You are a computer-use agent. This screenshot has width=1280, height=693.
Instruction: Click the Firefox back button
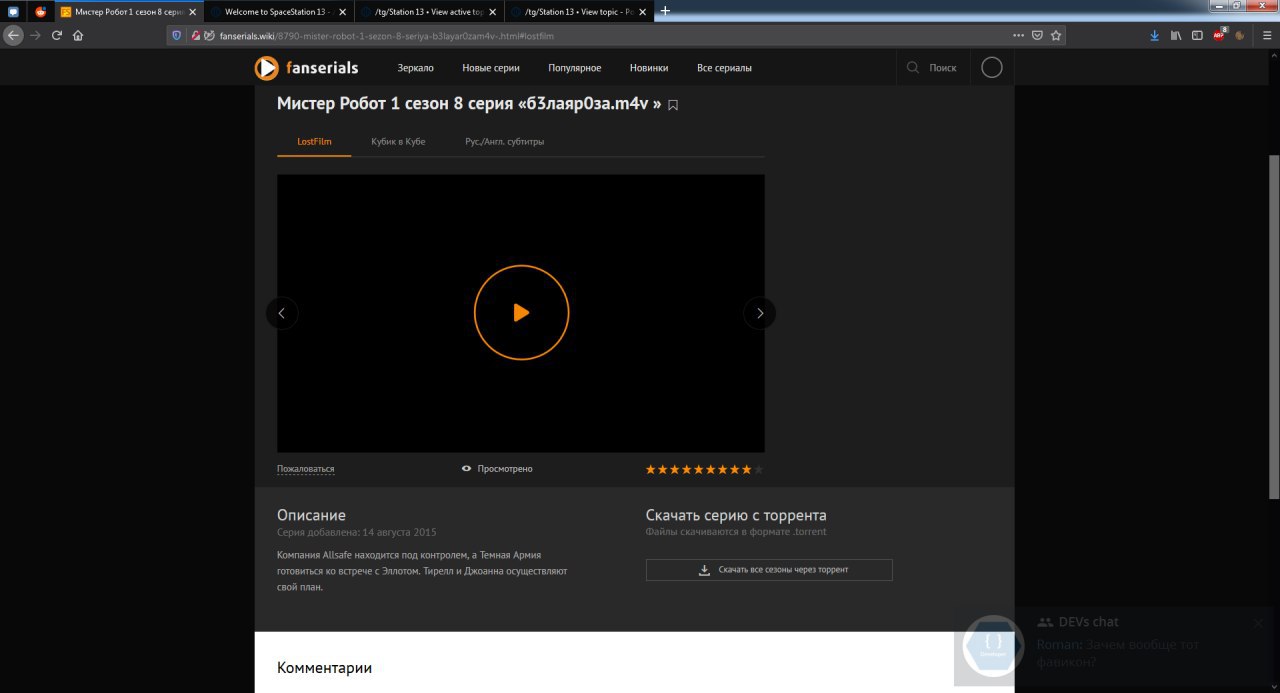point(13,35)
